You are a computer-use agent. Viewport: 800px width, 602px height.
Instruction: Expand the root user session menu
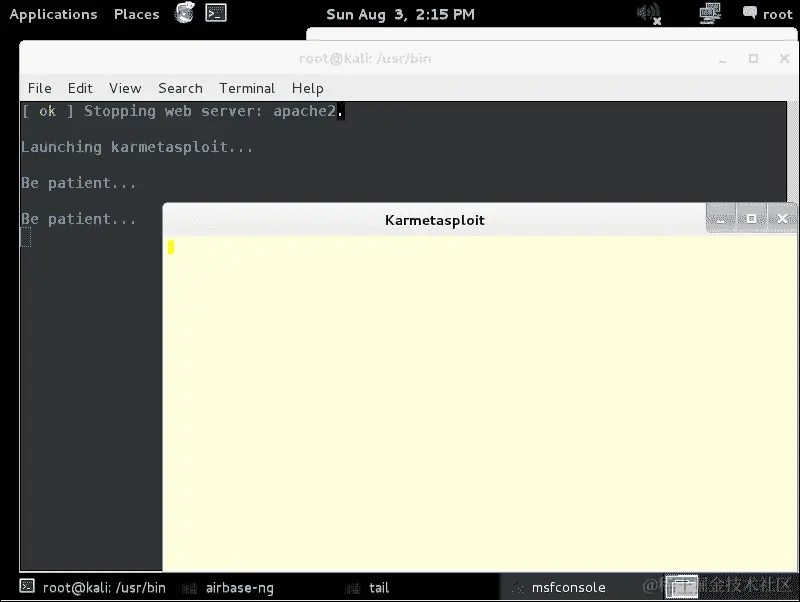(x=777, y=14)
